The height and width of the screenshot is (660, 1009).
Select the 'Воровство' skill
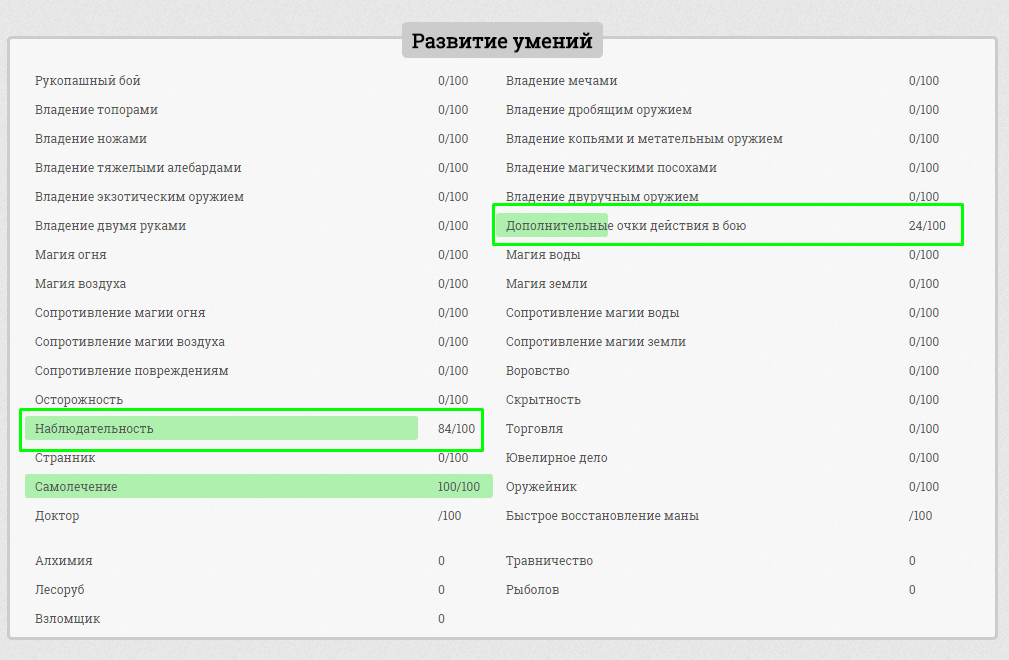coord(537,370)
